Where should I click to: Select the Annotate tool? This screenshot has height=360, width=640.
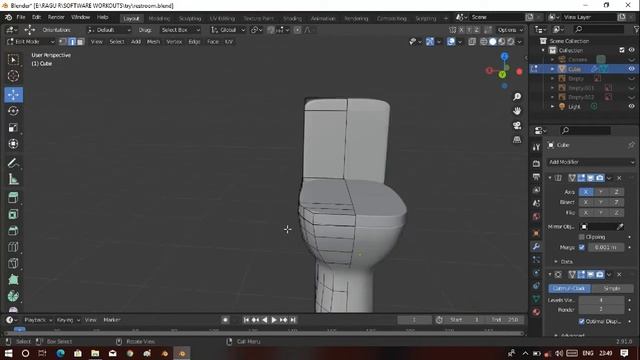coord(13,163)
